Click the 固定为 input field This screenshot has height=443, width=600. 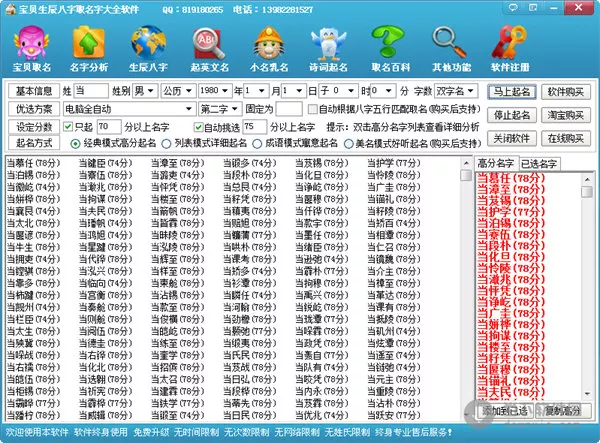[289, 109]
